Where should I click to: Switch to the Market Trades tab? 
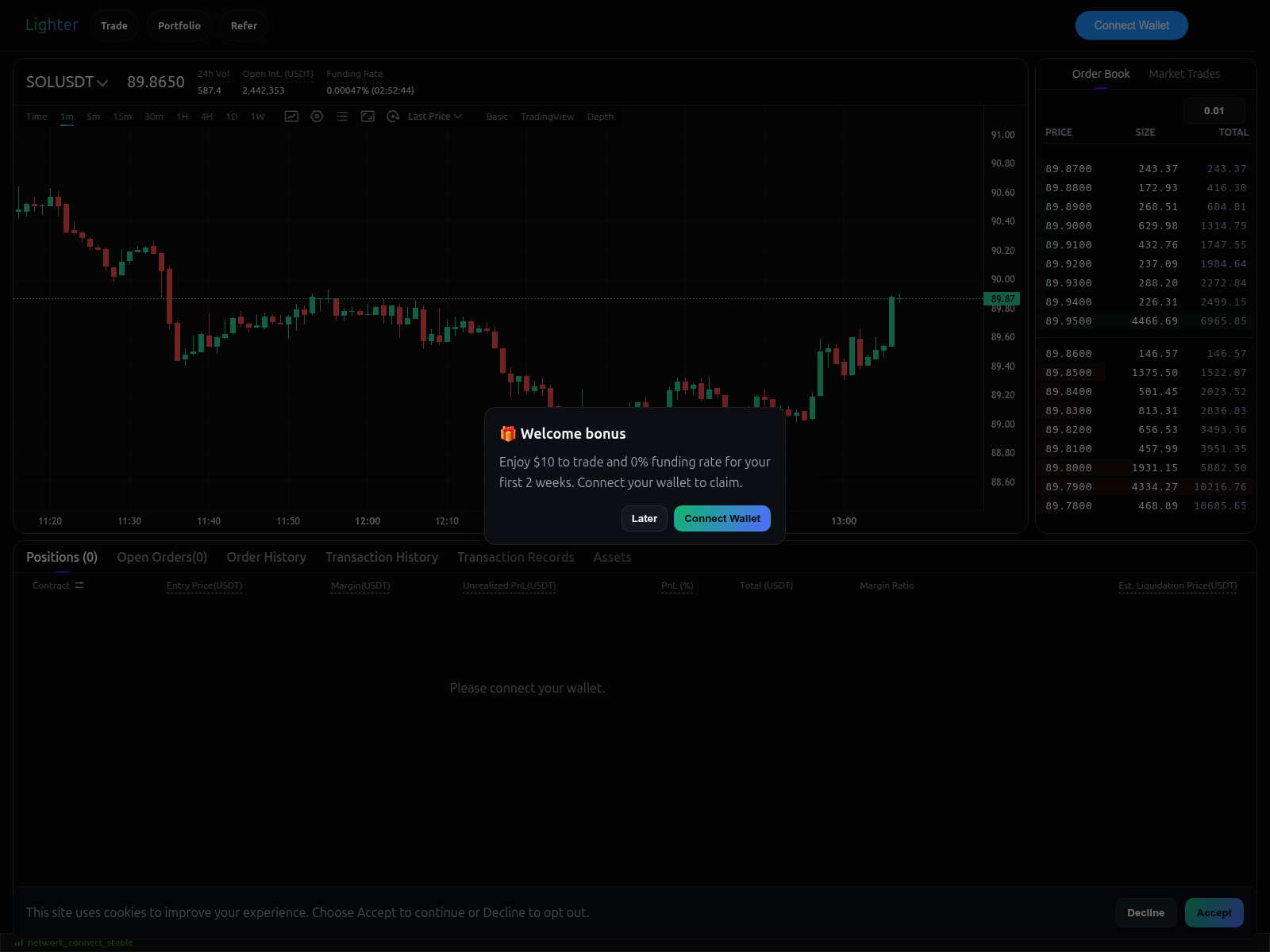[x=1184, y=73]
